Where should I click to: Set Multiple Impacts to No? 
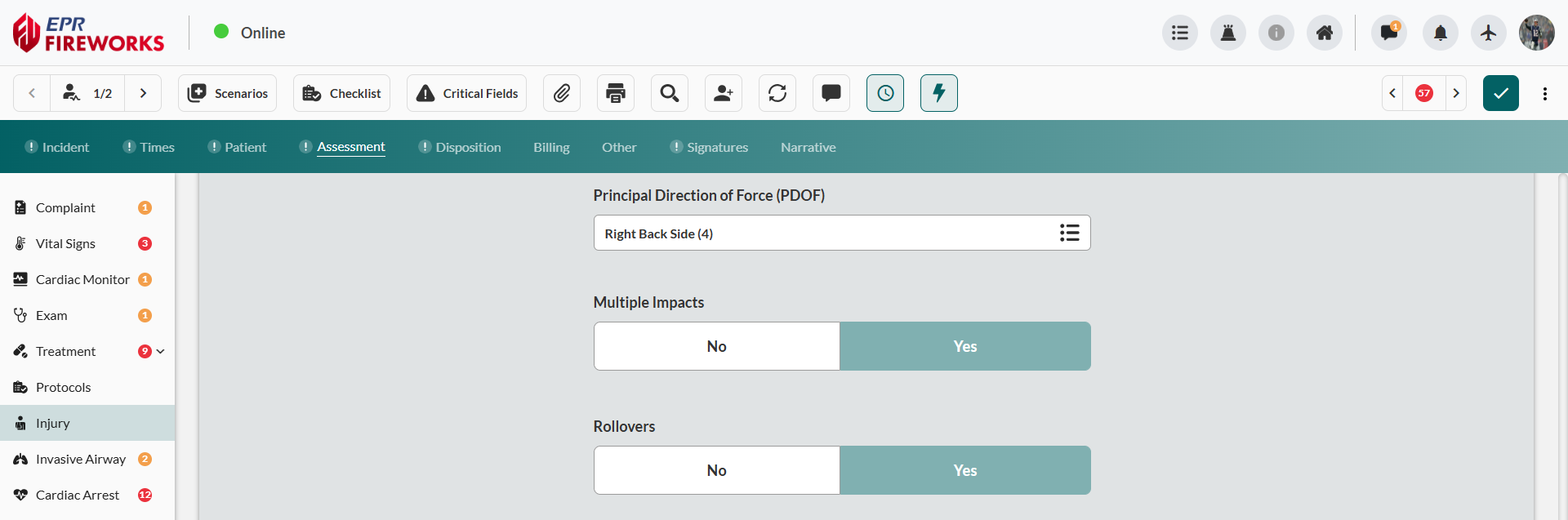coord(716,346)
